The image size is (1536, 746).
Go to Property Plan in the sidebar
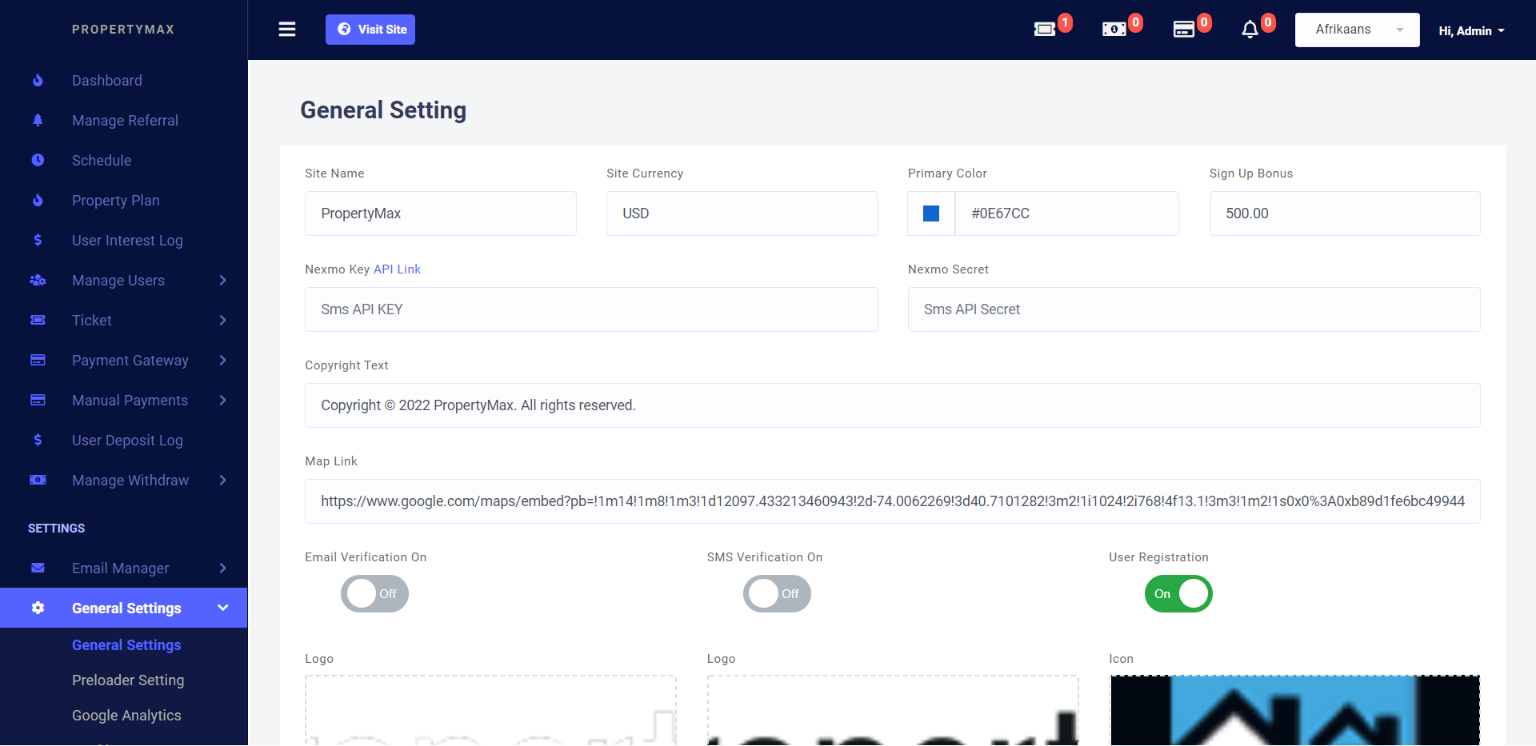click(115, 200)
